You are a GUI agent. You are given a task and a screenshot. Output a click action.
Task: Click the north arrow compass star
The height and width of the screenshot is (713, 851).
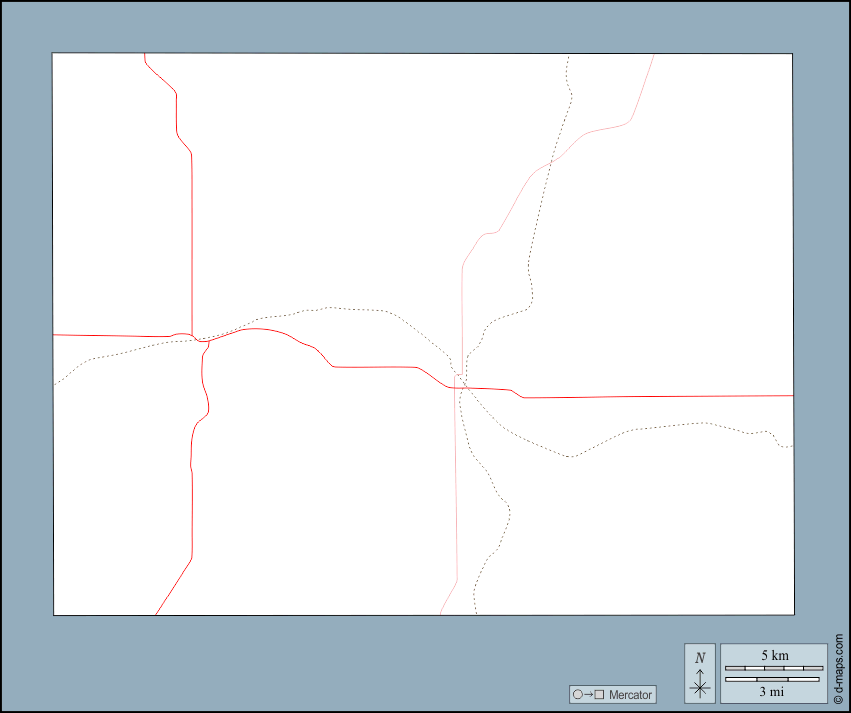tap(700, 687)
